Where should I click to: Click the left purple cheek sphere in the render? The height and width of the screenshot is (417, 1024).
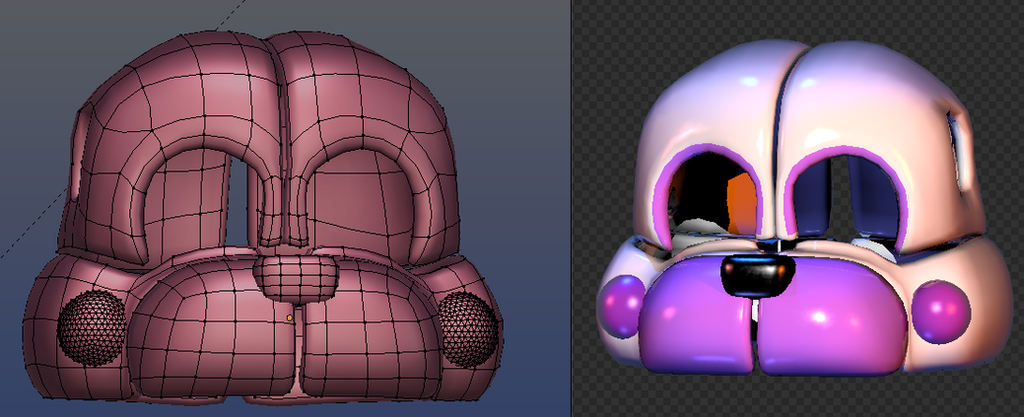tap(624, 306)
